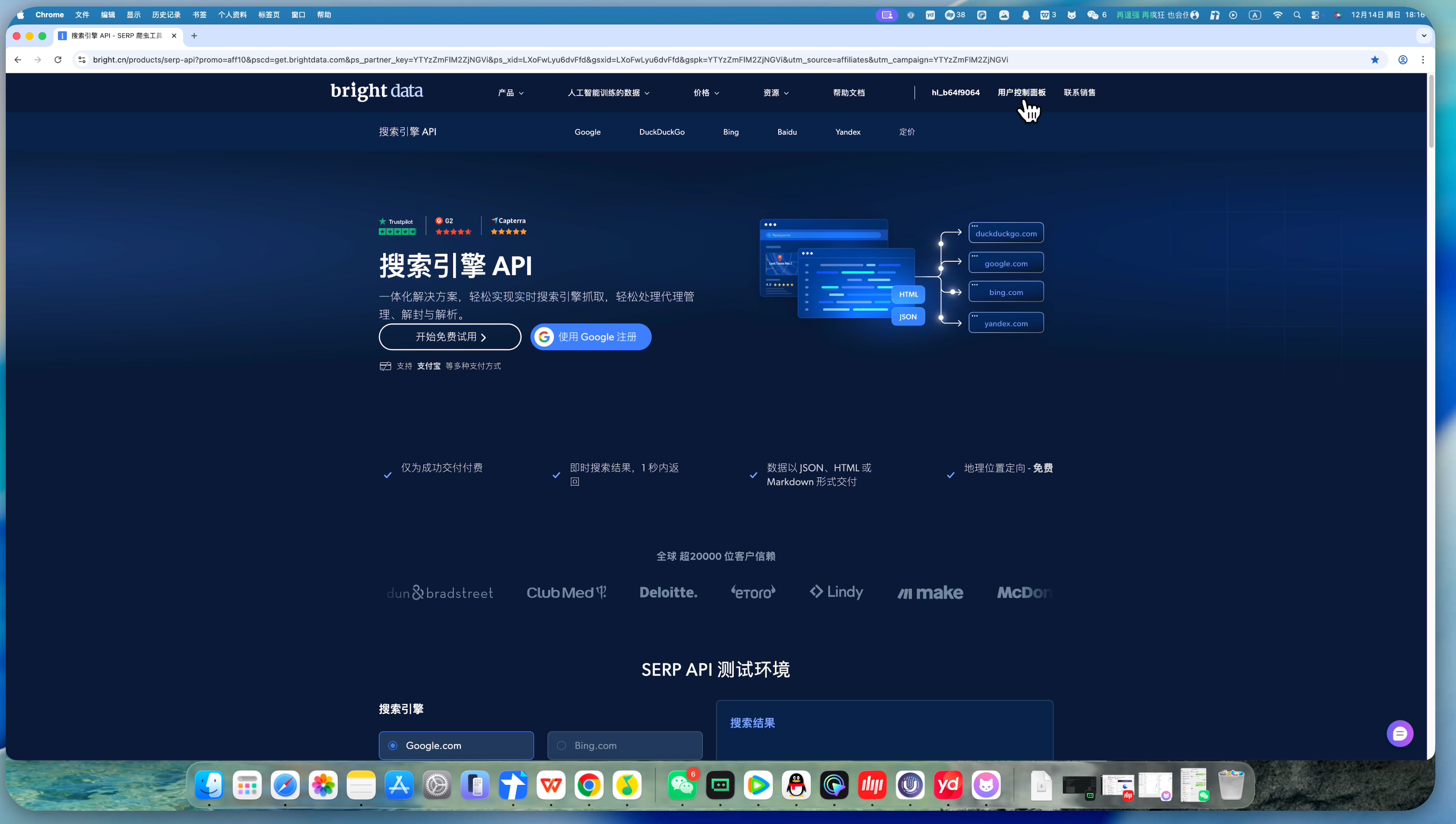Click 使用 Google 注册 button

[591, 337]
